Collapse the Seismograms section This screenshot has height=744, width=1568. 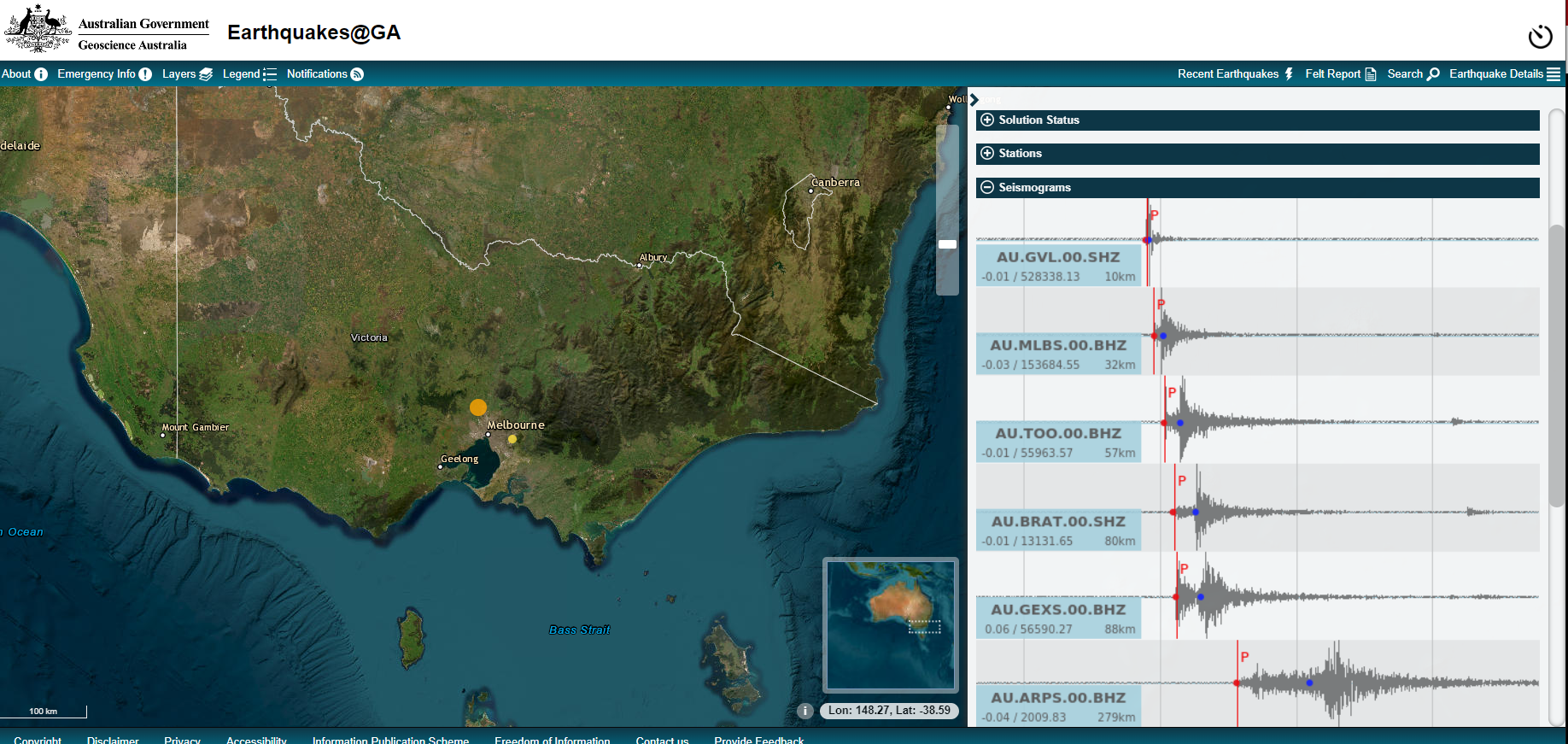(x=1257, y=188)
